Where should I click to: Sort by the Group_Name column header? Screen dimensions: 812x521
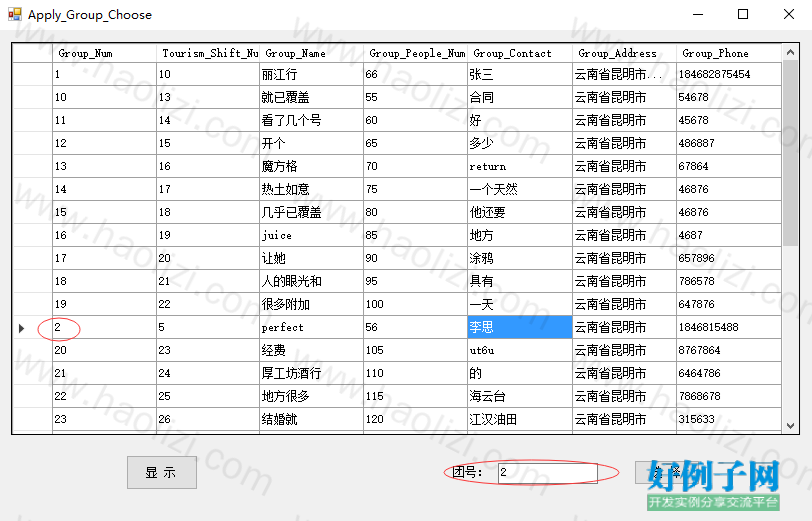point(312,53)
